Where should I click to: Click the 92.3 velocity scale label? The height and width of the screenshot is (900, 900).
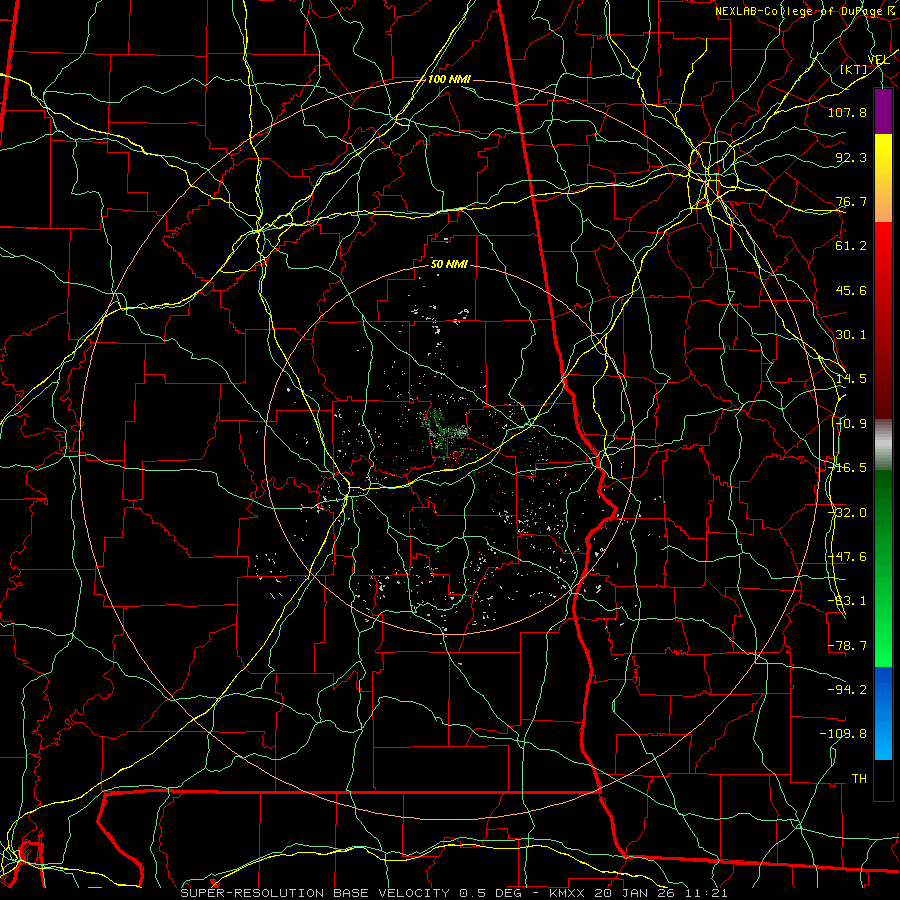click(x=851, y=157)
